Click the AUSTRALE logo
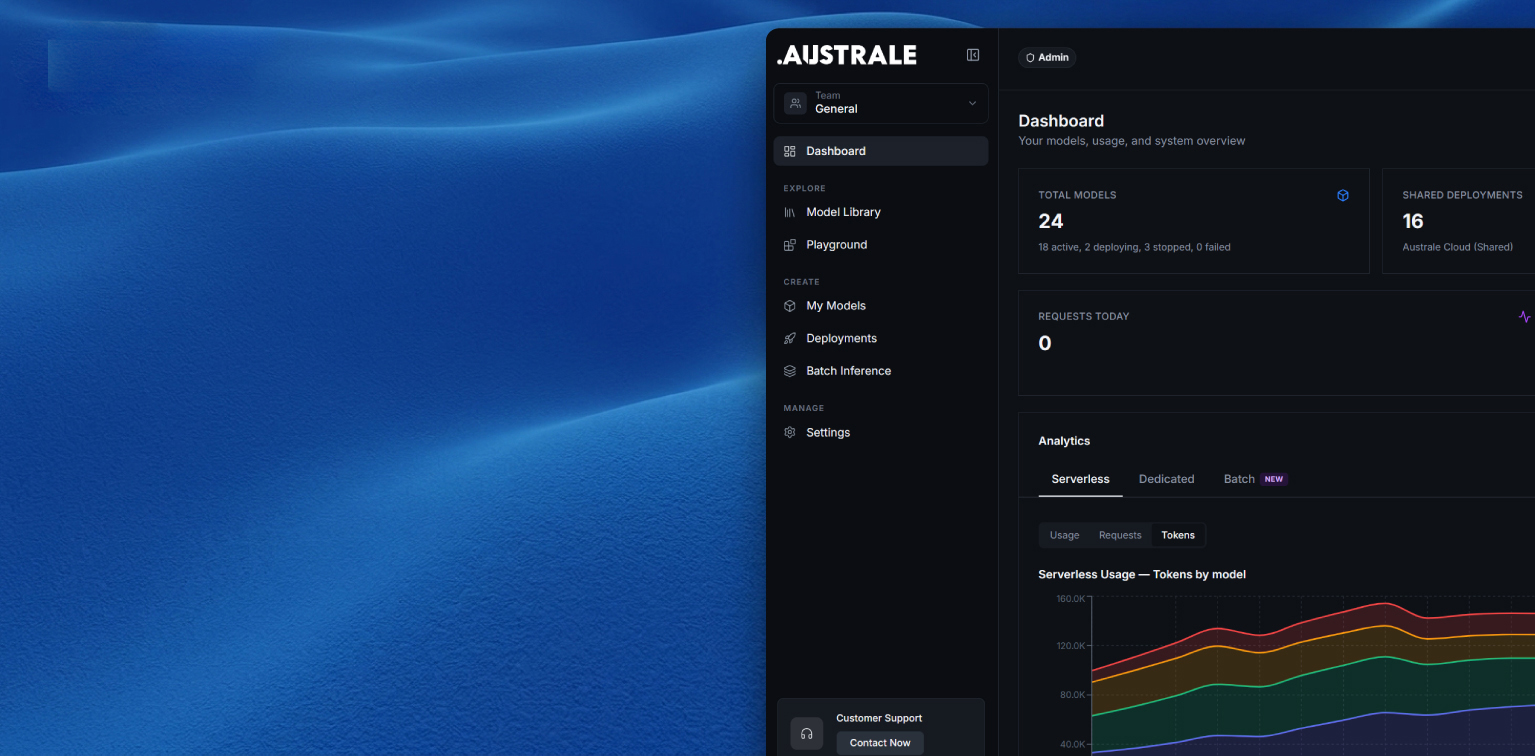1535x756 pixels. tap(847, 55)
